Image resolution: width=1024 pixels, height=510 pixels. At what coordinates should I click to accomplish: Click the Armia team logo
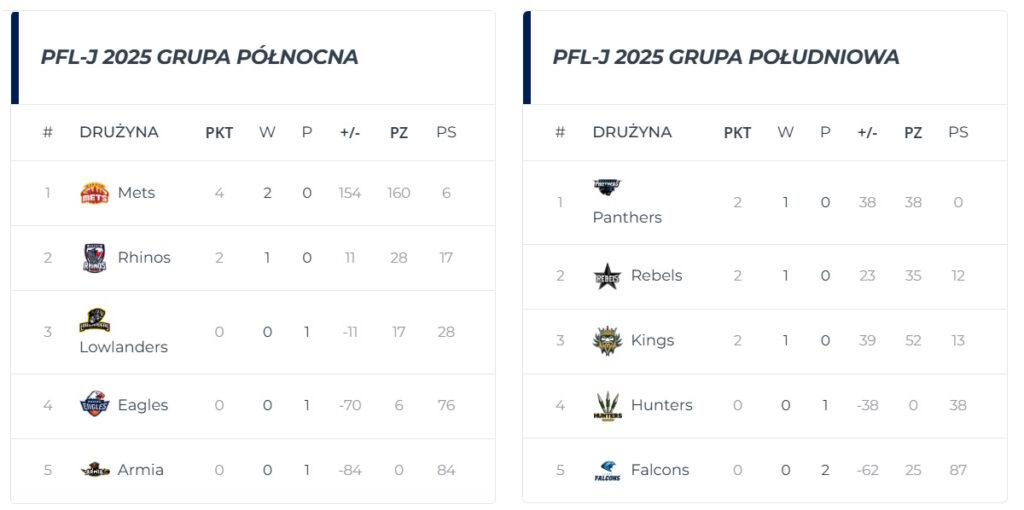coord(95,470)
